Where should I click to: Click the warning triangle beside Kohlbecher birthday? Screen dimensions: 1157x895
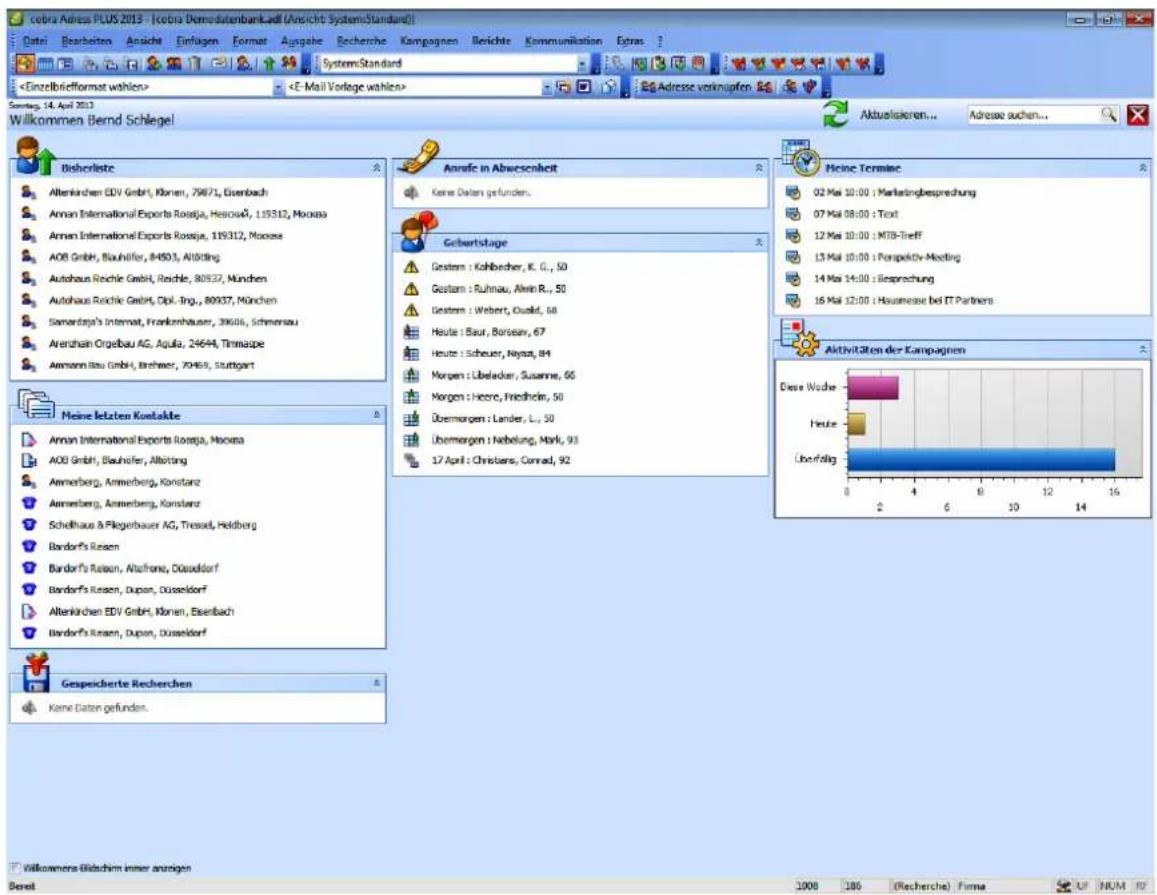pos(411,267)
